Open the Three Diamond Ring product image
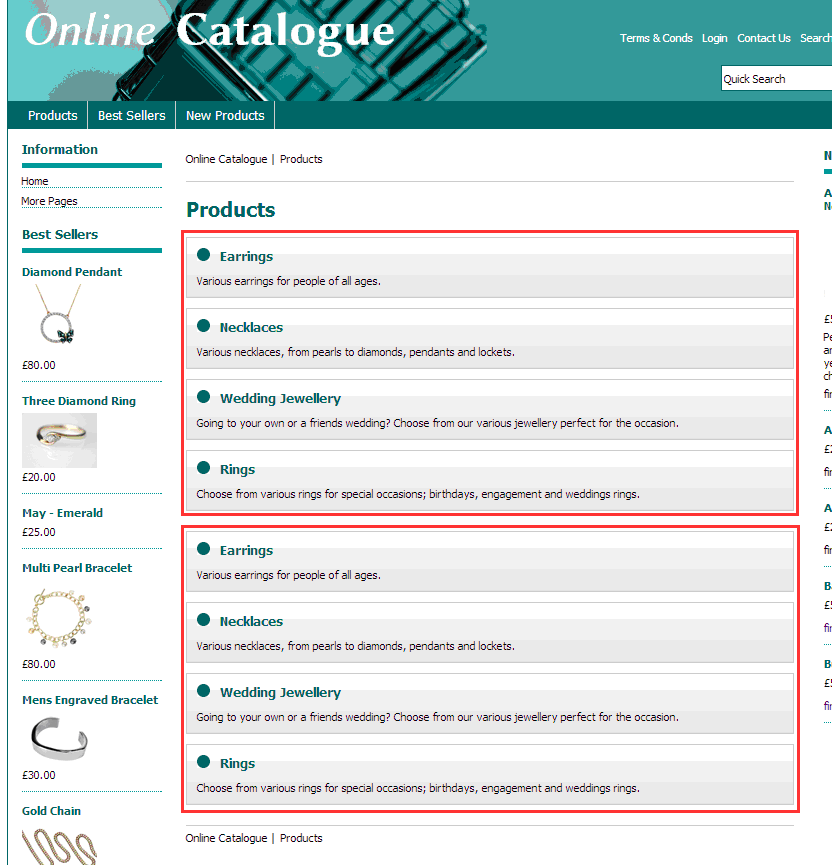832x865 pixels. tap(59, 440)
